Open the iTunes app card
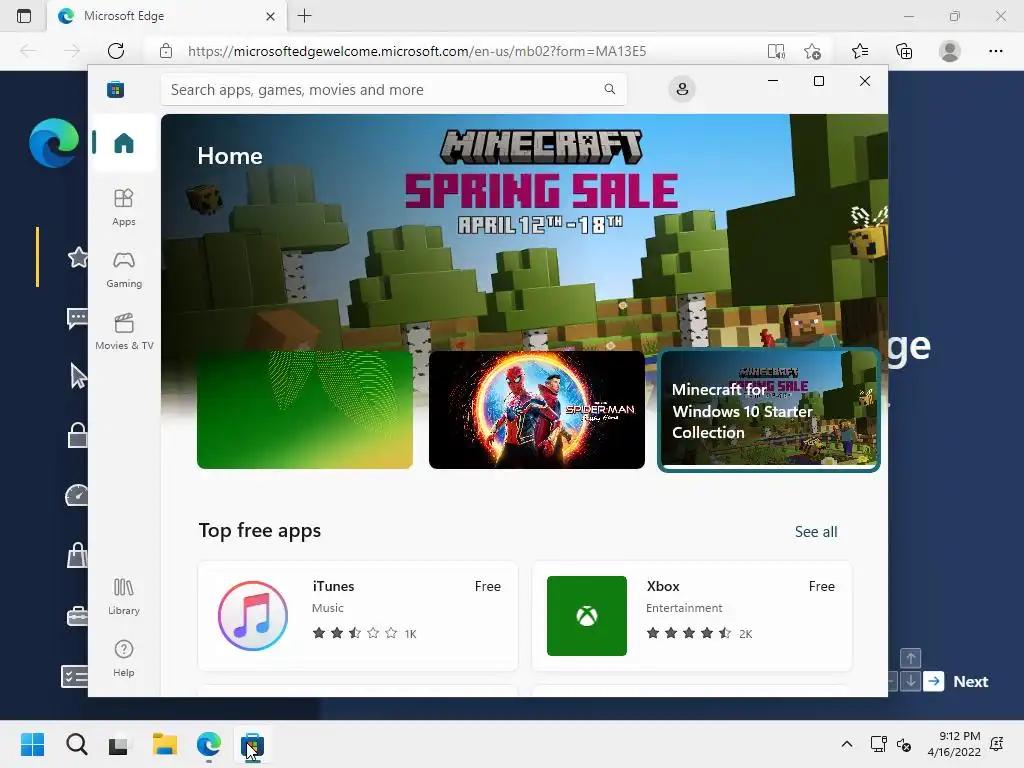The image size is (1024, 768). [x=358, y=615]
